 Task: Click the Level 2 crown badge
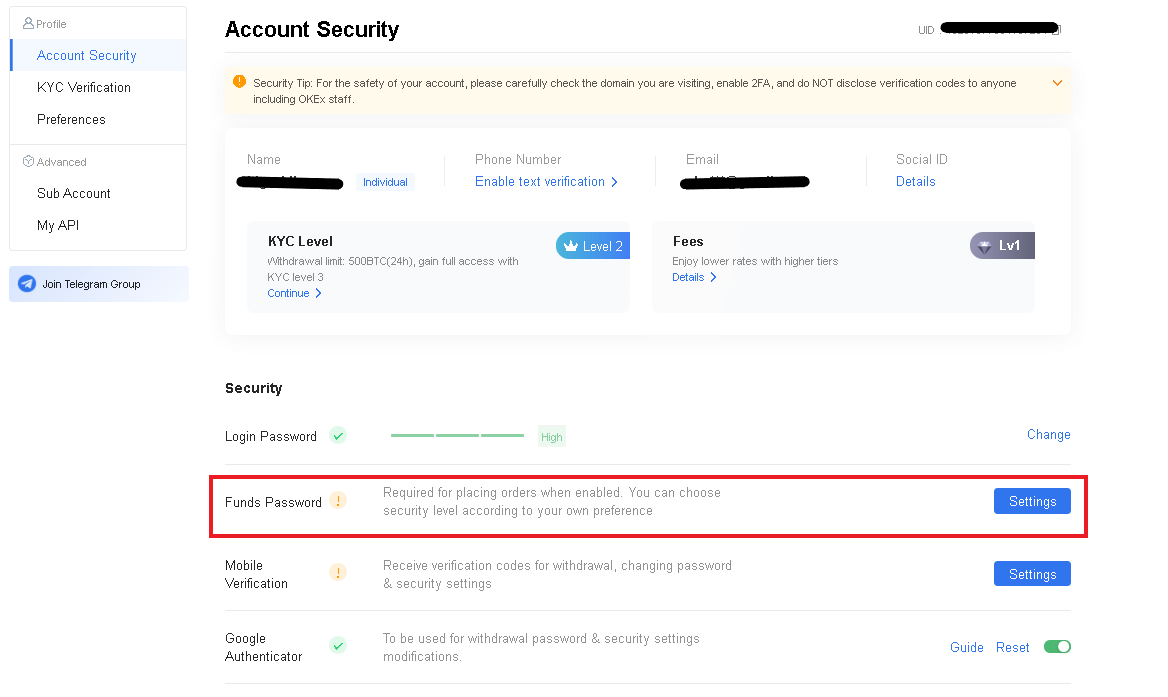coord(593,246)
